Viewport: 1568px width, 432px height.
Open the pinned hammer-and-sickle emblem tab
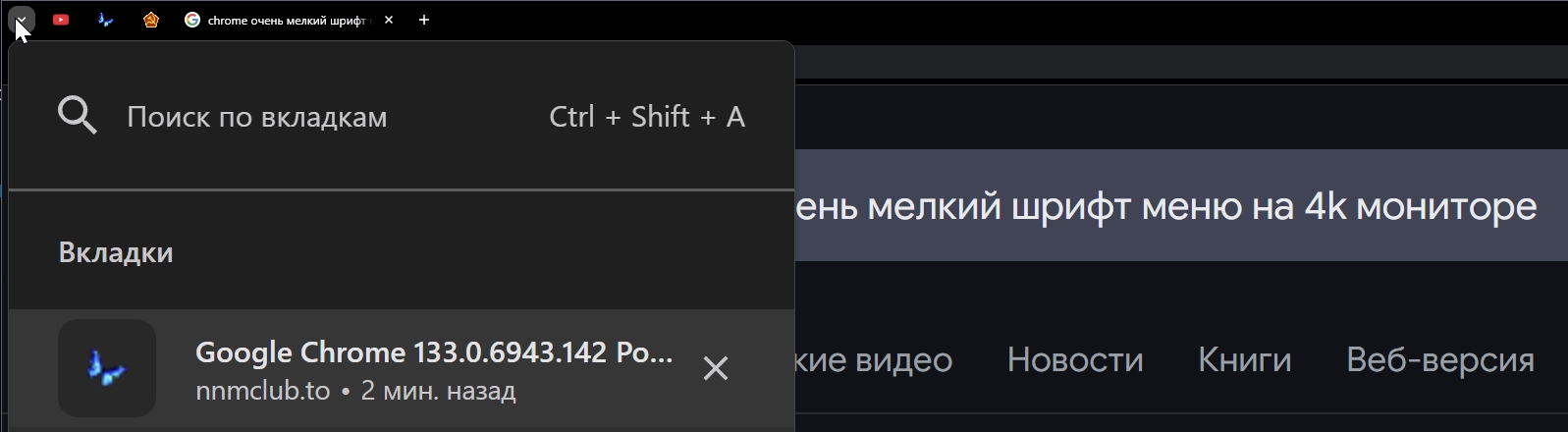tap(150, 20)
